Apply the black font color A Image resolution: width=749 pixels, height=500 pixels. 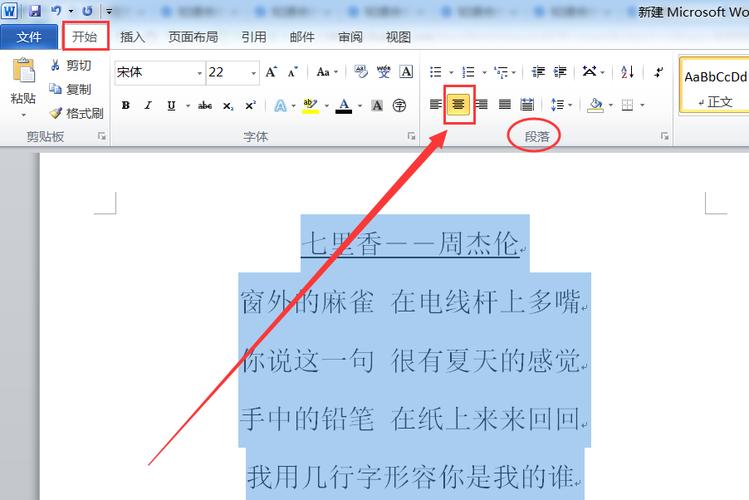click(343, 106)
